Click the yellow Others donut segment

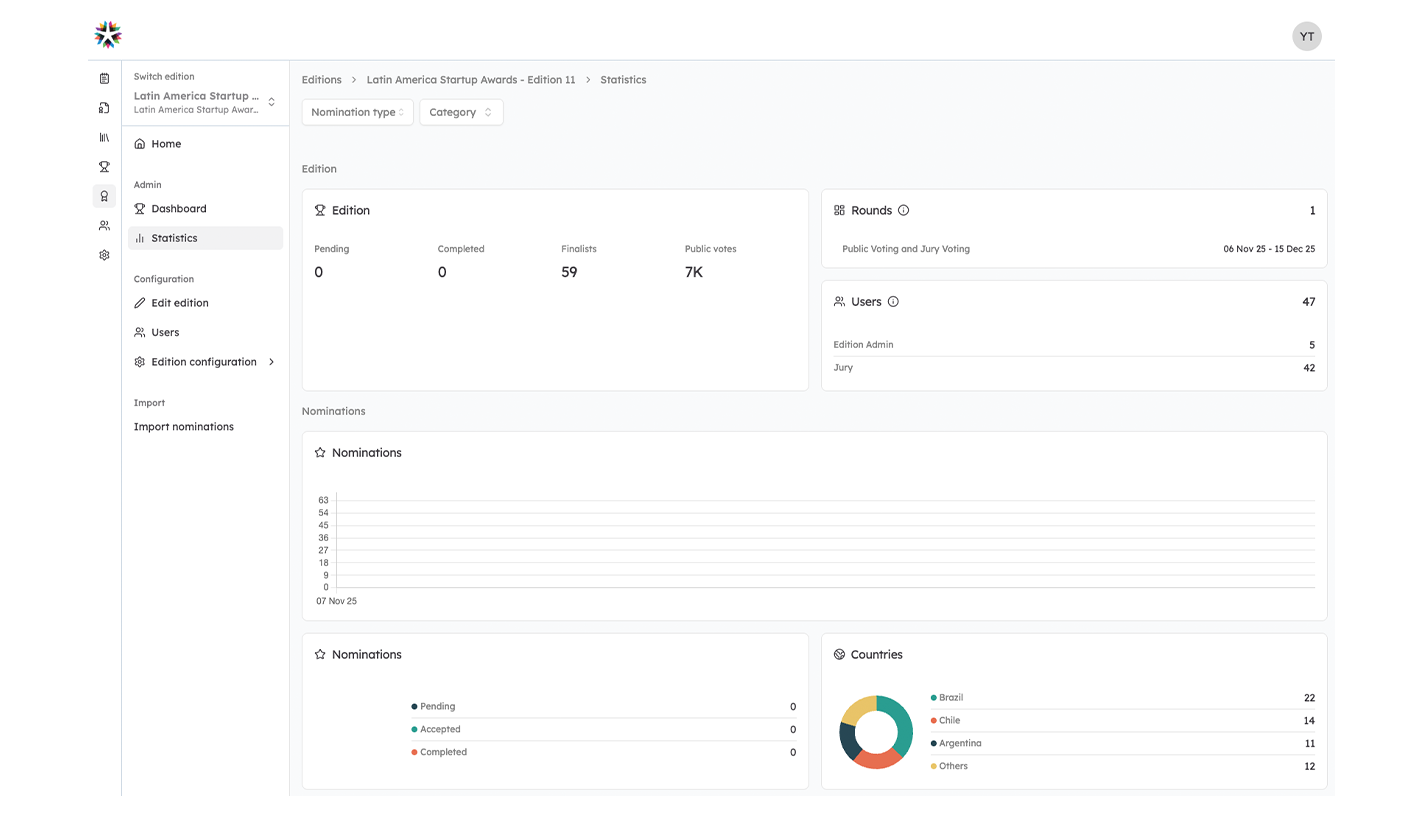858,709
